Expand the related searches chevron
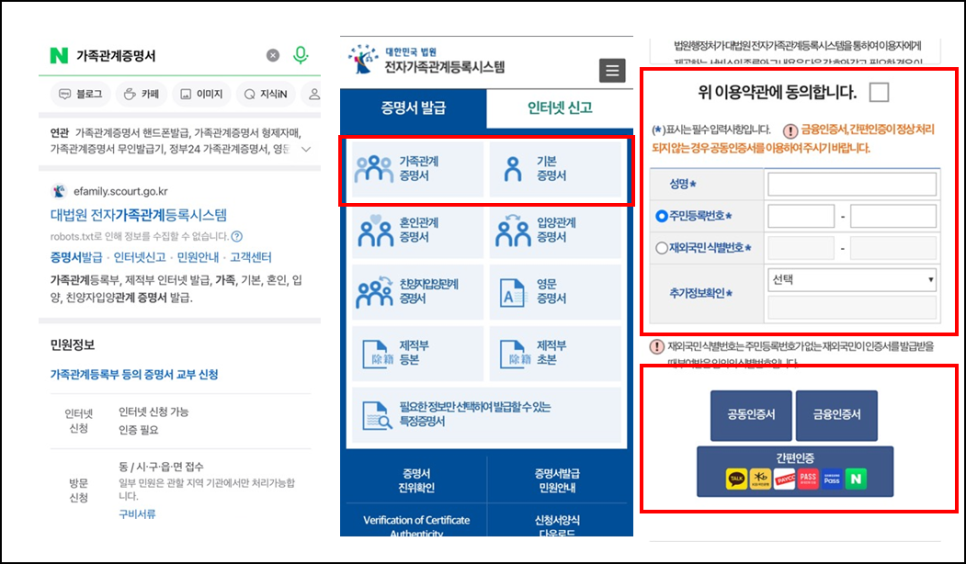 click(x=306, y=149)
